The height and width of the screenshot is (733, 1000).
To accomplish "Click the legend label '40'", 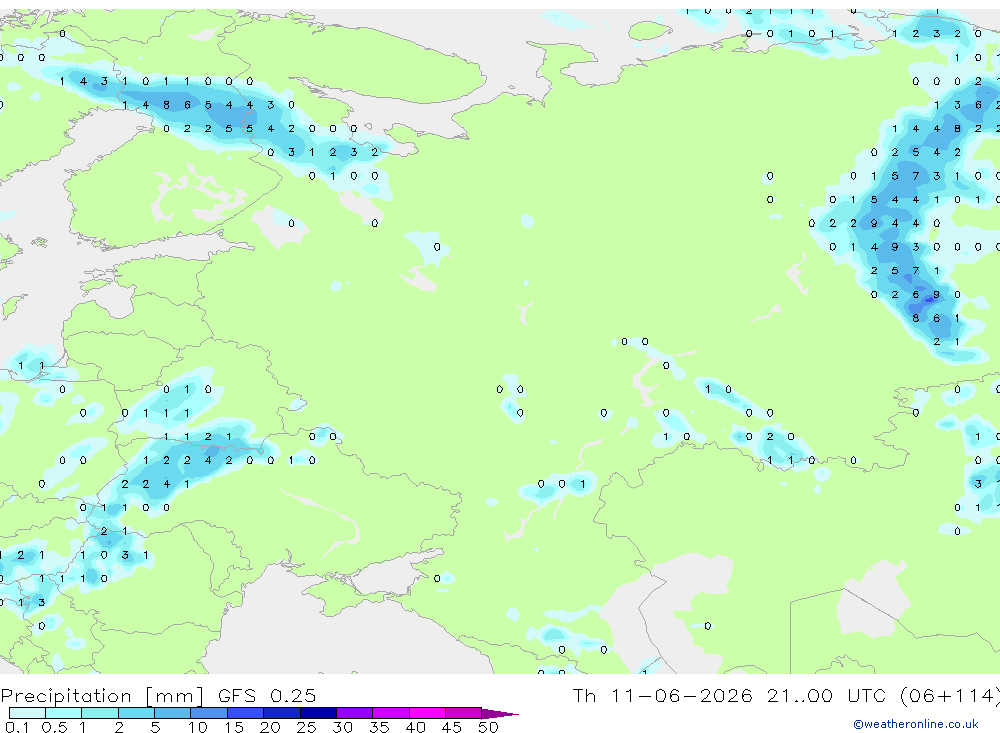I will [x=415, y=727].
